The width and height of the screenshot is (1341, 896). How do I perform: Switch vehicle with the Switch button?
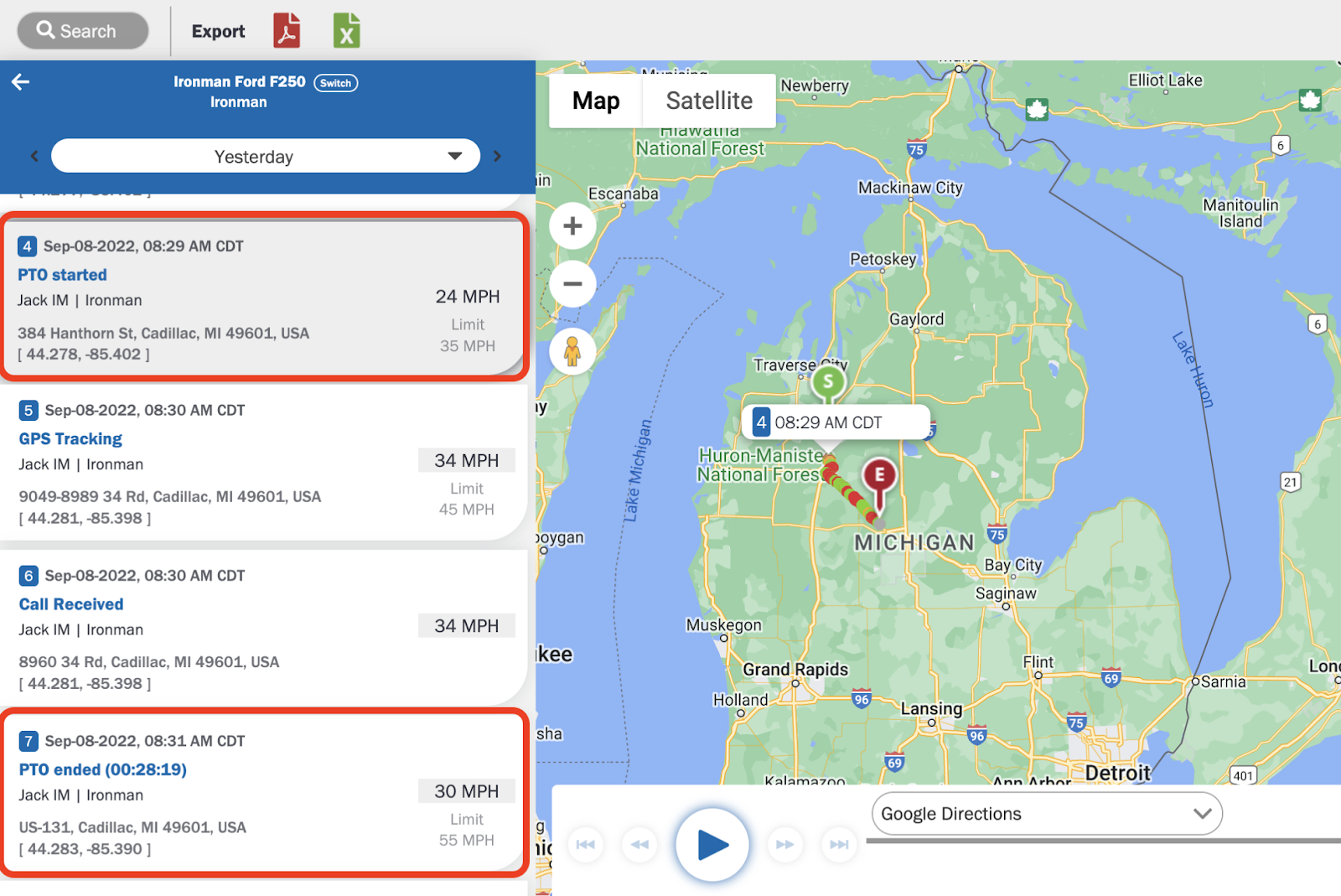pos(336,83)
